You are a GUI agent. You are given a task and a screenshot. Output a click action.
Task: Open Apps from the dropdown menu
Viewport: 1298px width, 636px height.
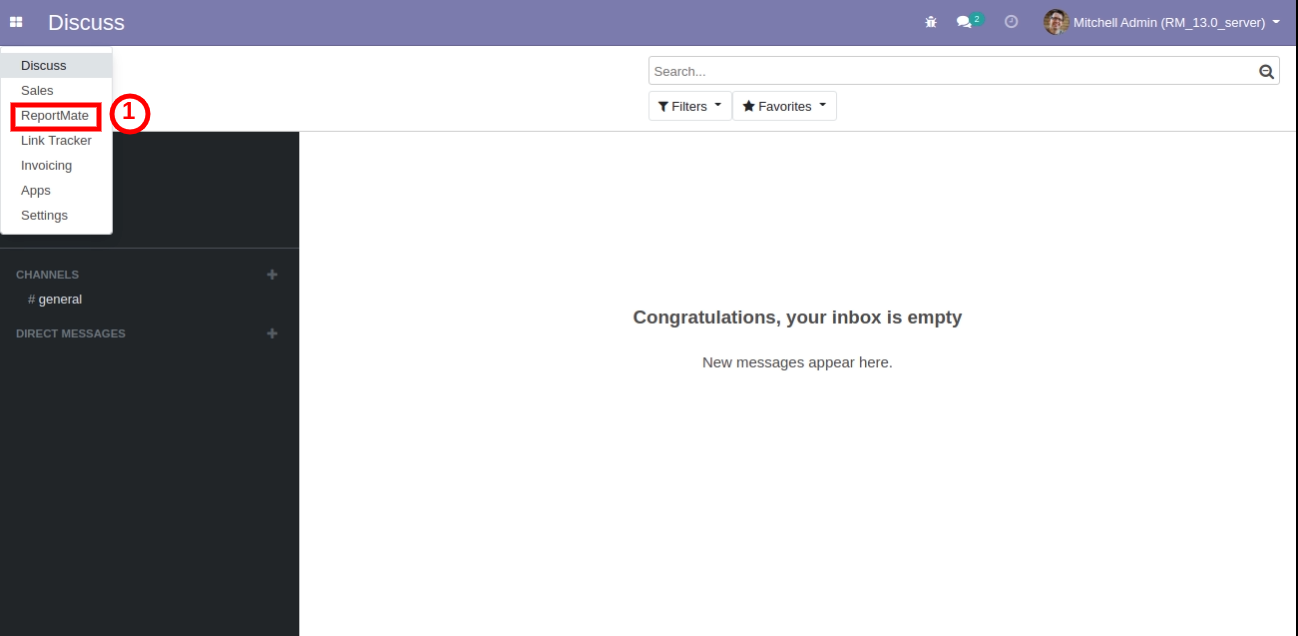36,191
